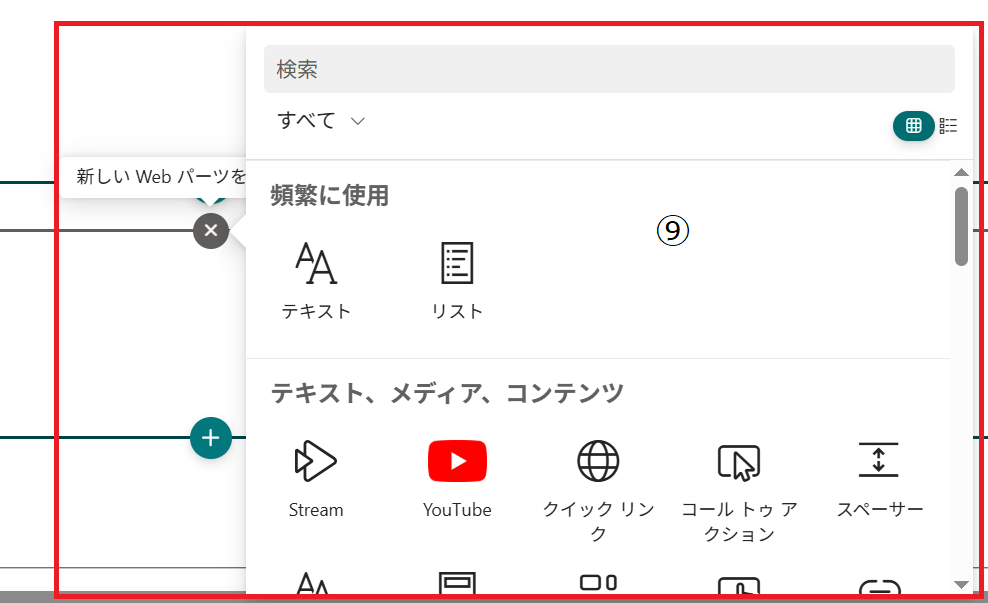The height and width of the screenshot is (603, 988).
Task: Click the partially visible text icon in bottom row
Action: pos(316,583)
